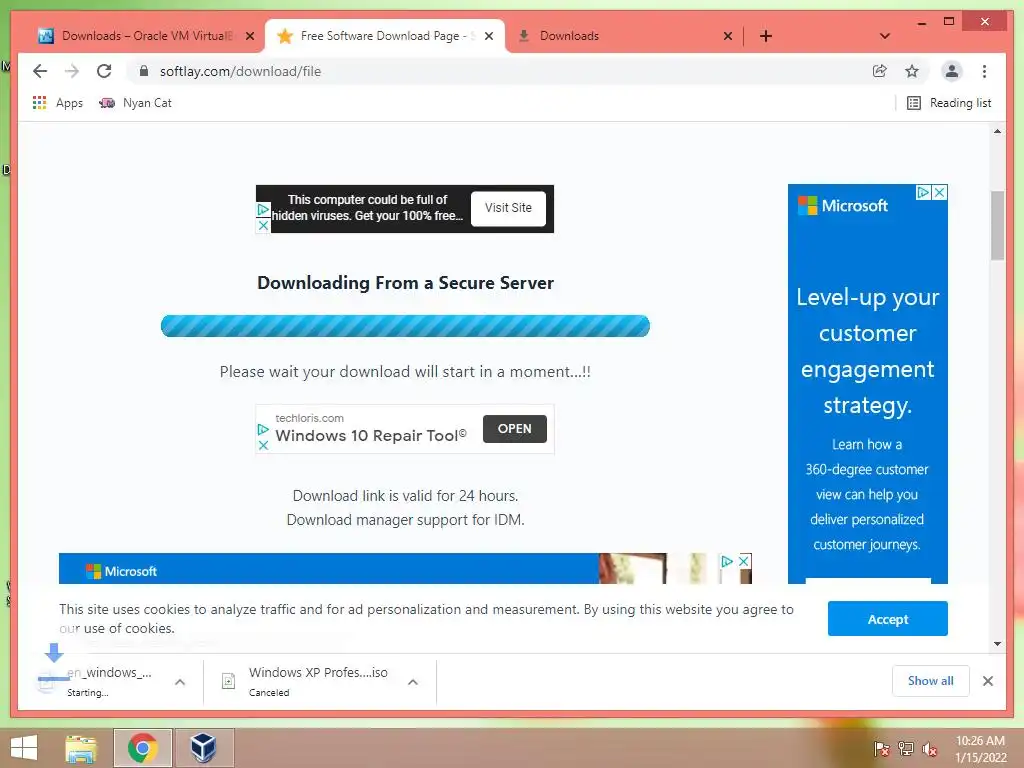Open the Apps shortcut in bookmarks bar

pos(57,103)
